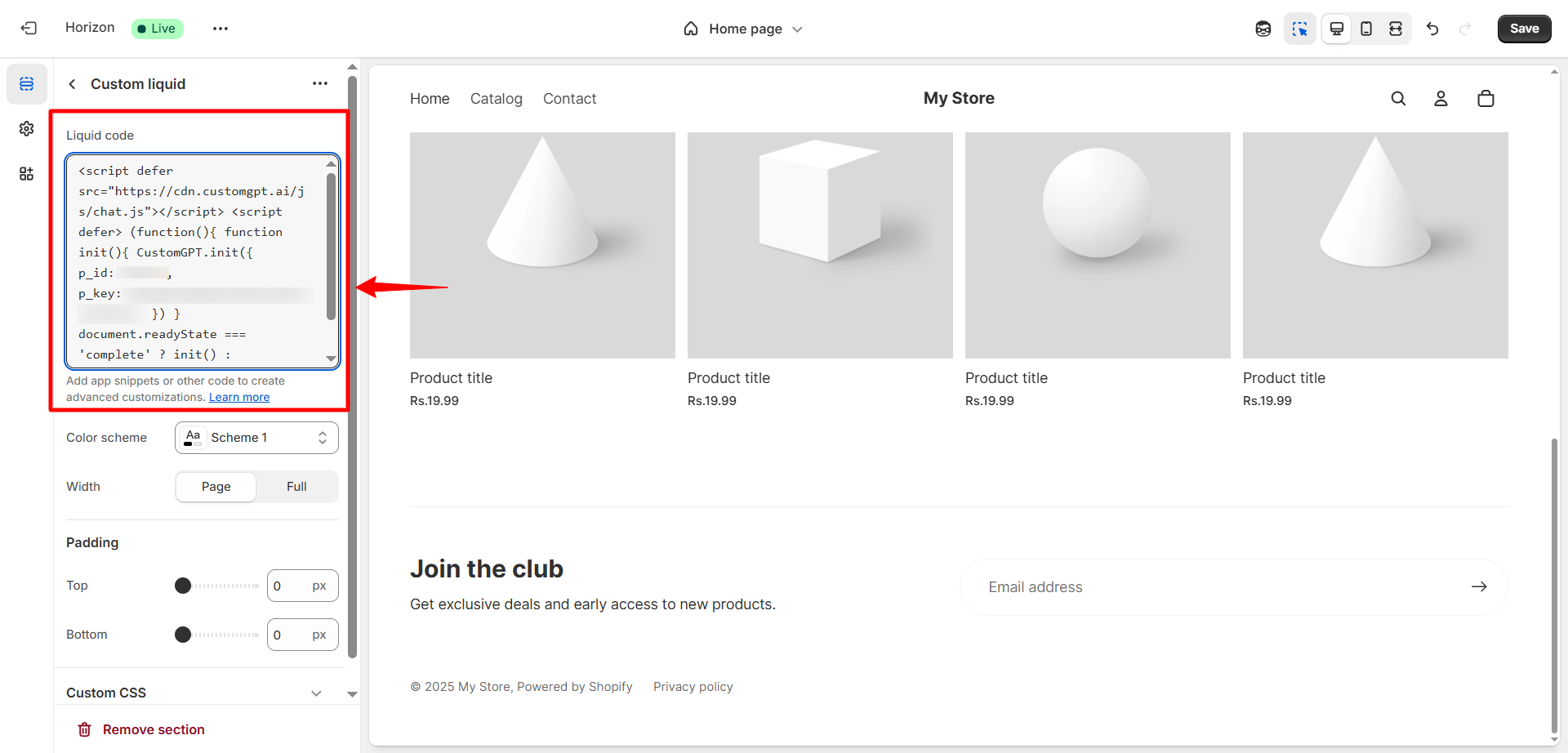Open the shopping cart icon

coord(1486,99)
